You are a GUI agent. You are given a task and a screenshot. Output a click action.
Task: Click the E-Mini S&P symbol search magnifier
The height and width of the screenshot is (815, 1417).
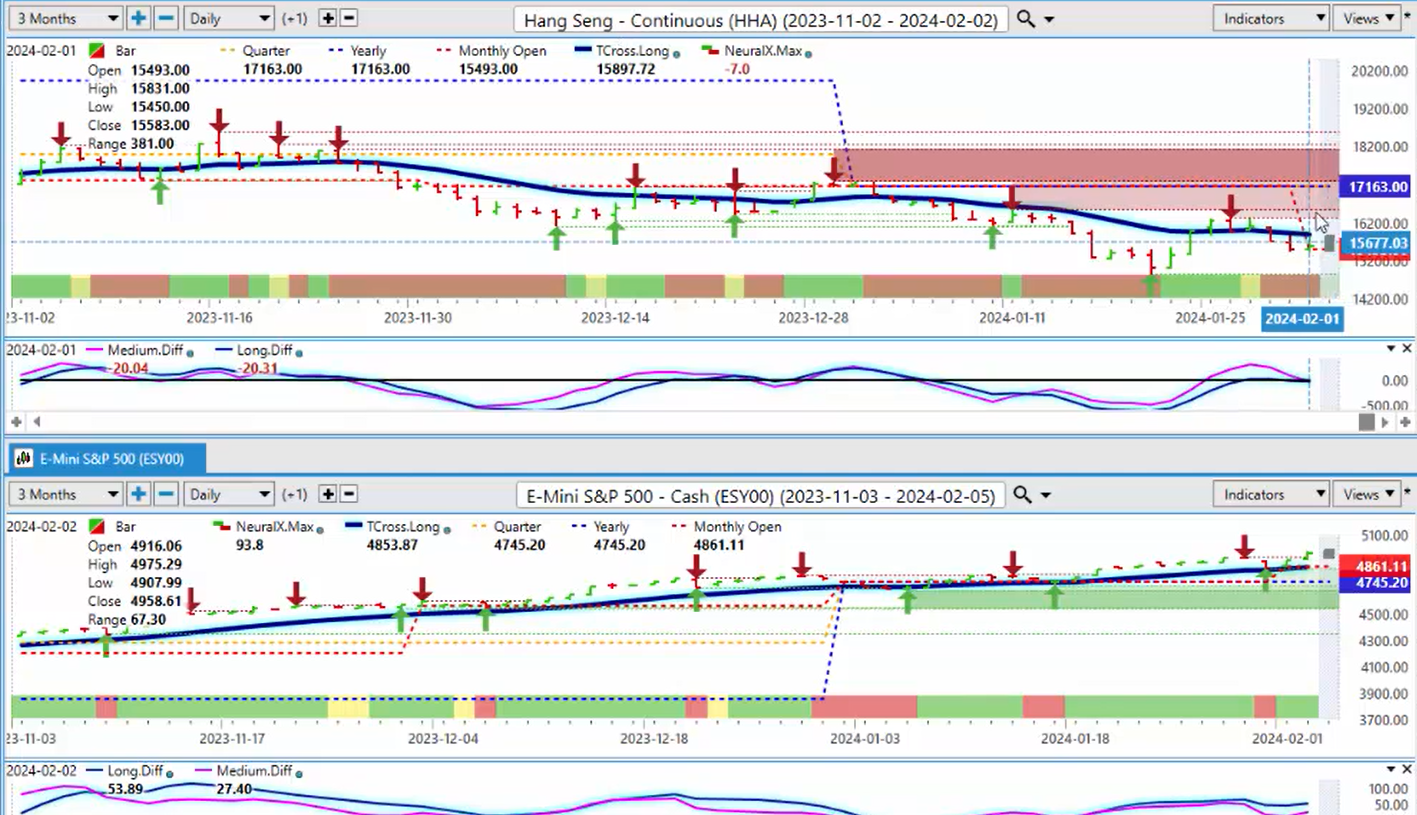point(1022,494)
